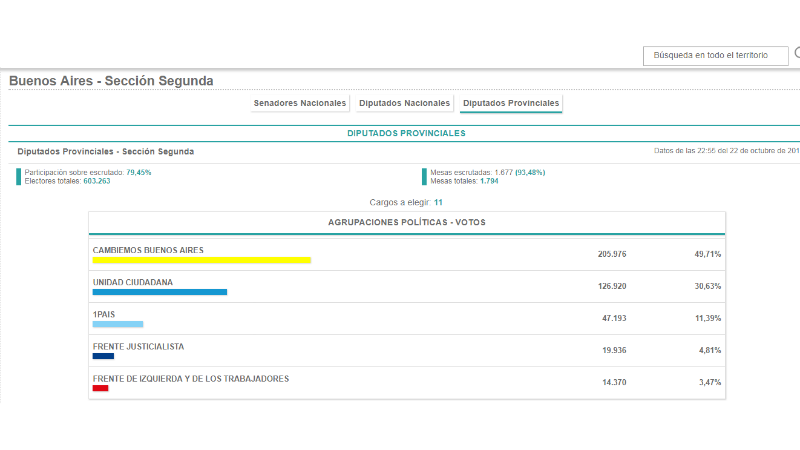Select the UNIDAD CIUDADANA party name

[x=132, y=282]
